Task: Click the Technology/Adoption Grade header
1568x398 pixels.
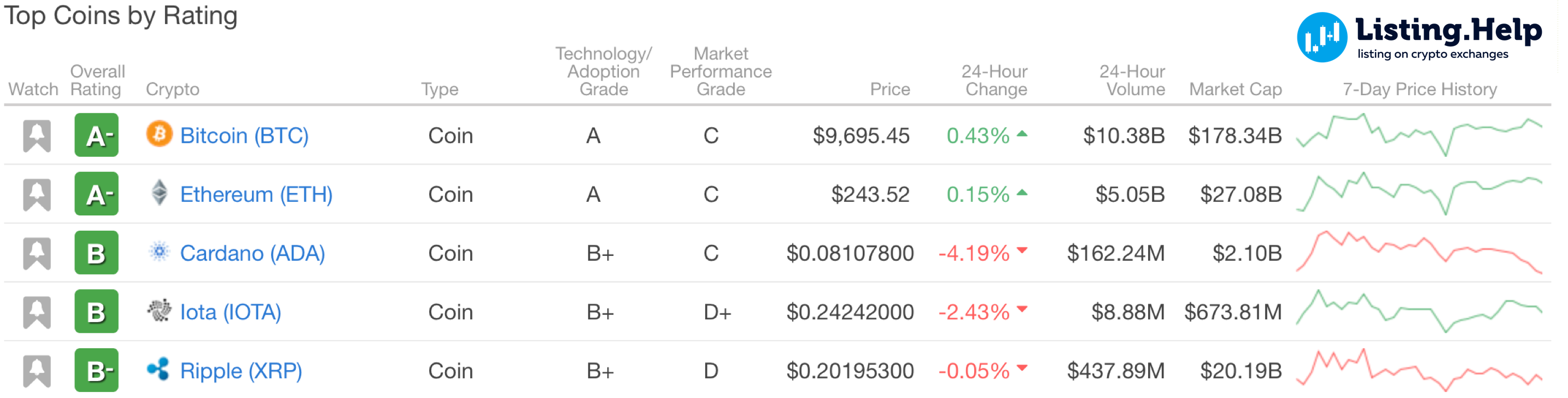Action: point(603,72)
